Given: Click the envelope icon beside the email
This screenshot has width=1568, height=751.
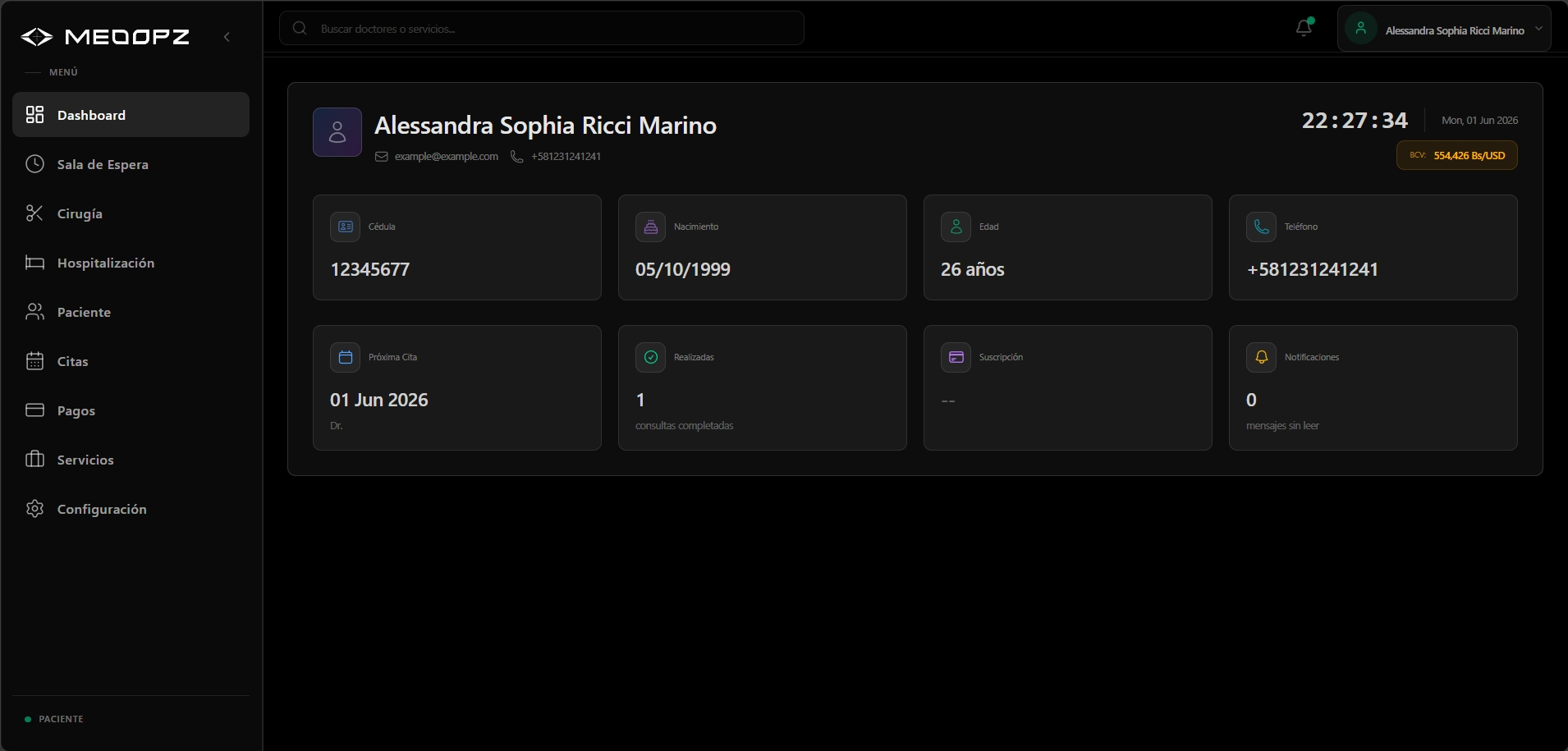Looking at the screenshot, I should [382, 157].
